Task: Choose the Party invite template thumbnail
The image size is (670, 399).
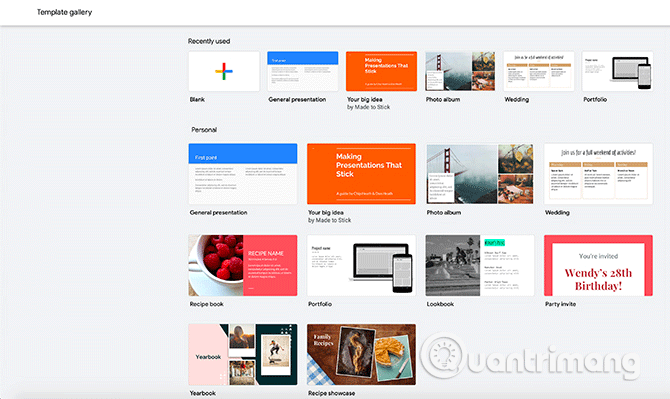Action: pyautogui.click(x=598, y=265)
